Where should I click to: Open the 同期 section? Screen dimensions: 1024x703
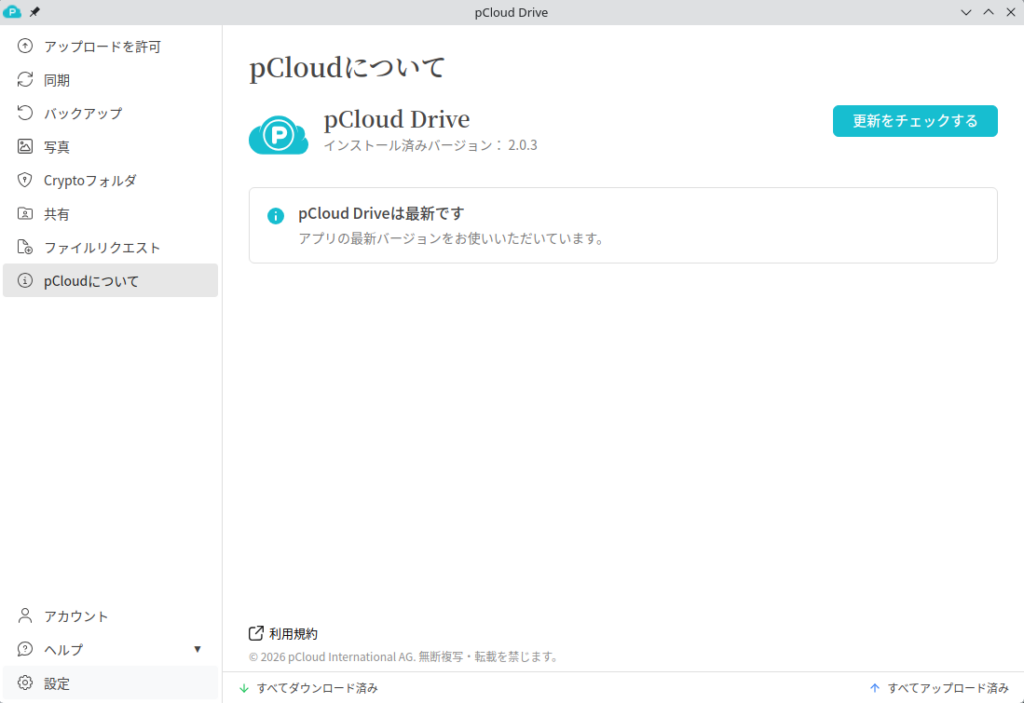coord(57,80)
